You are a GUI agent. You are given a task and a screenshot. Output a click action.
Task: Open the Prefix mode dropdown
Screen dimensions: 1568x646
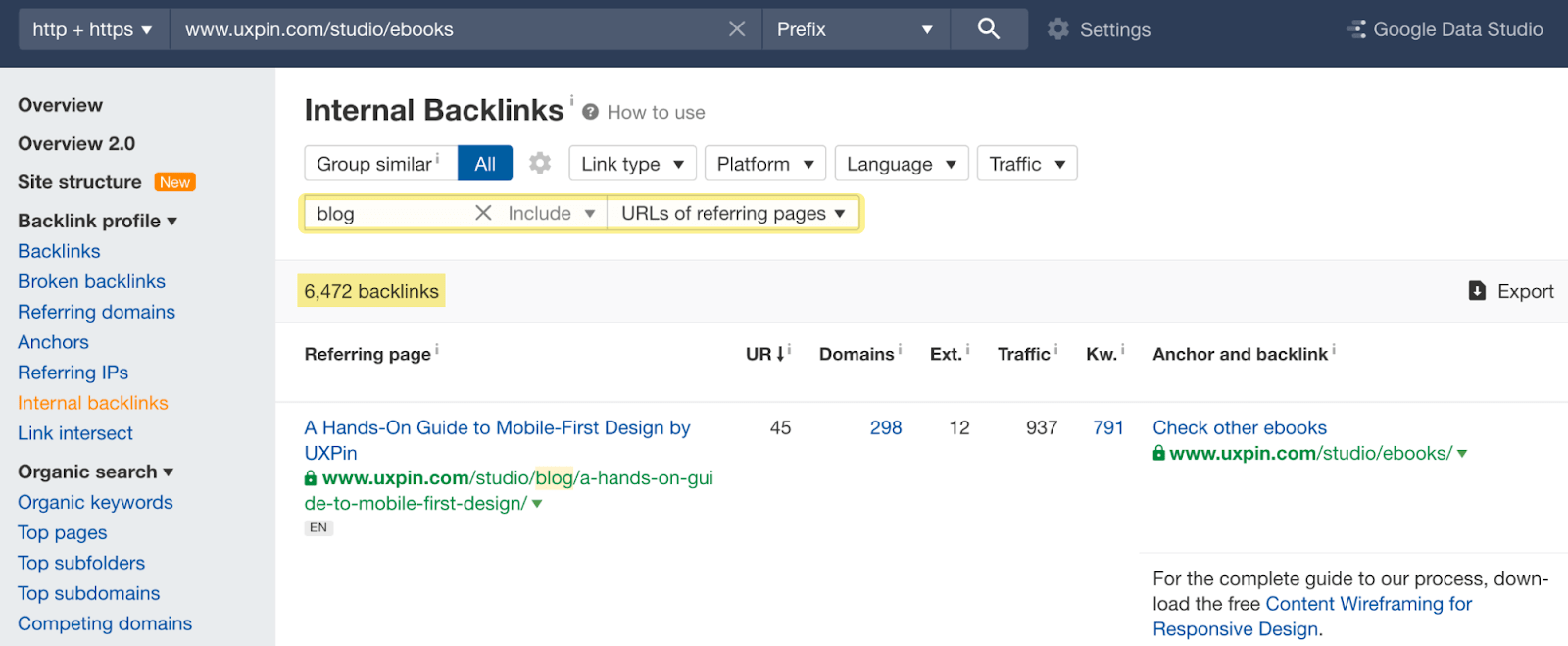coord(855,29)
